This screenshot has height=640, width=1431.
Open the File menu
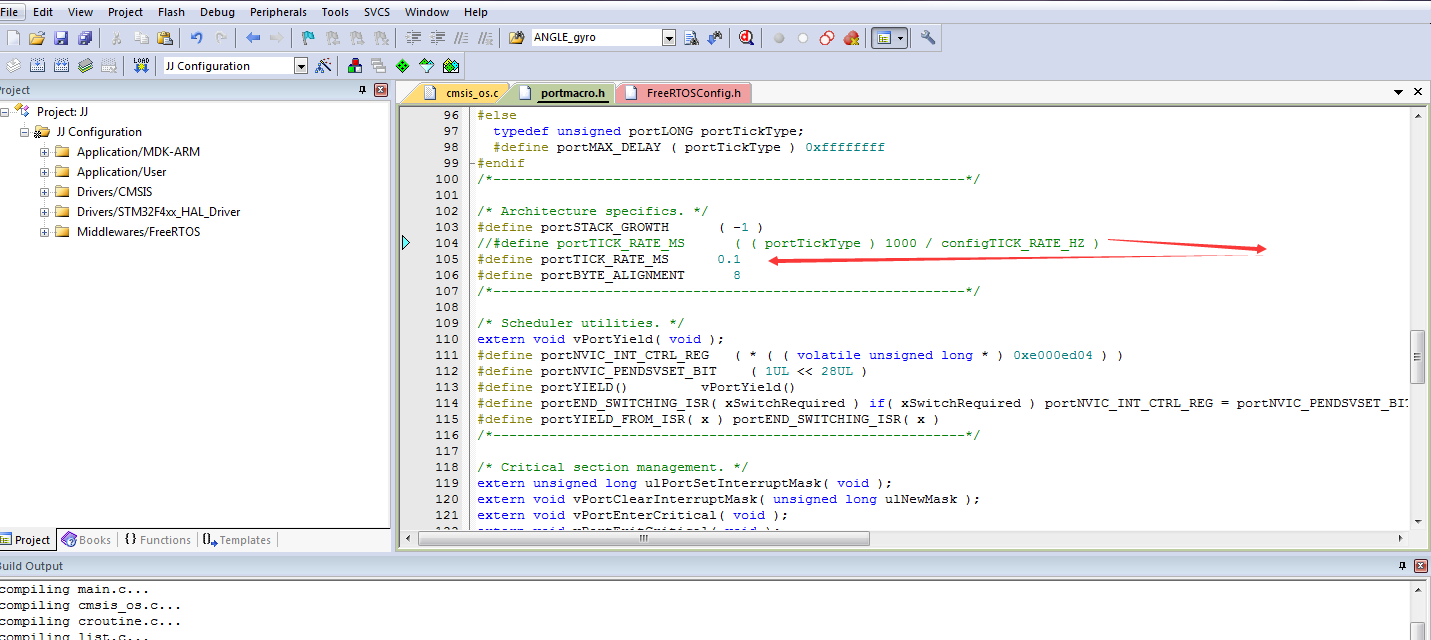pyautogui.click(x=9, y=12)
